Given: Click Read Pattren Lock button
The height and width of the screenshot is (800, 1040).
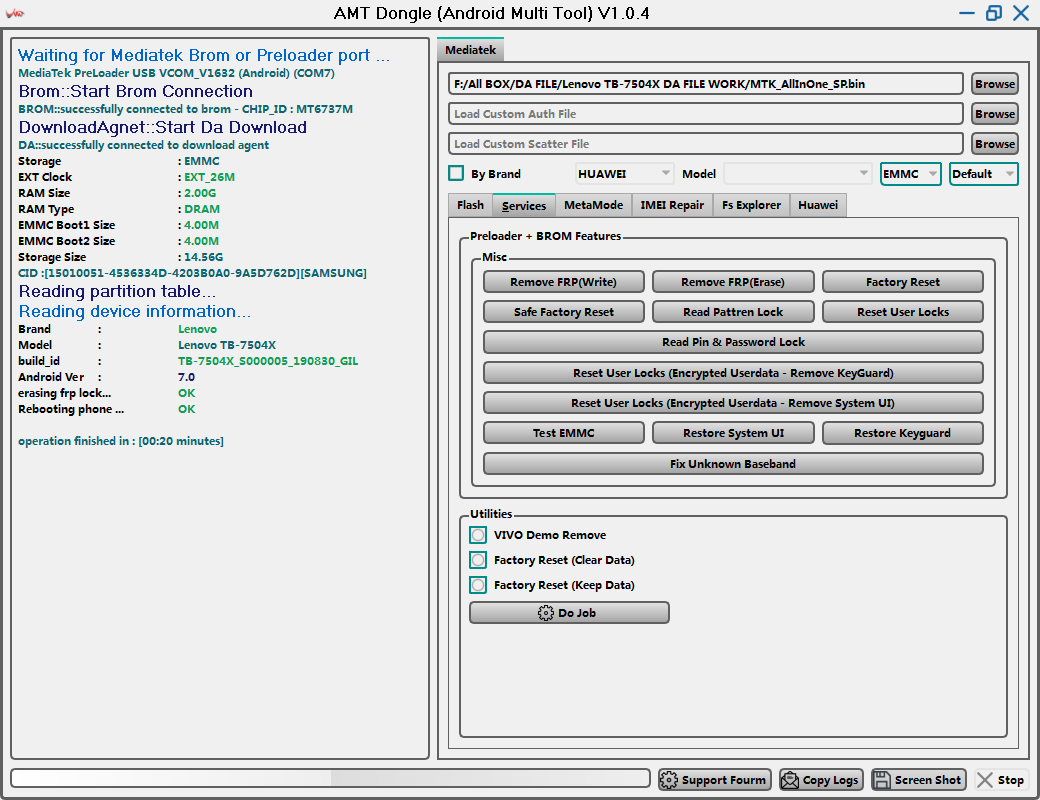Looking at the screenshot, I should 733,312.
